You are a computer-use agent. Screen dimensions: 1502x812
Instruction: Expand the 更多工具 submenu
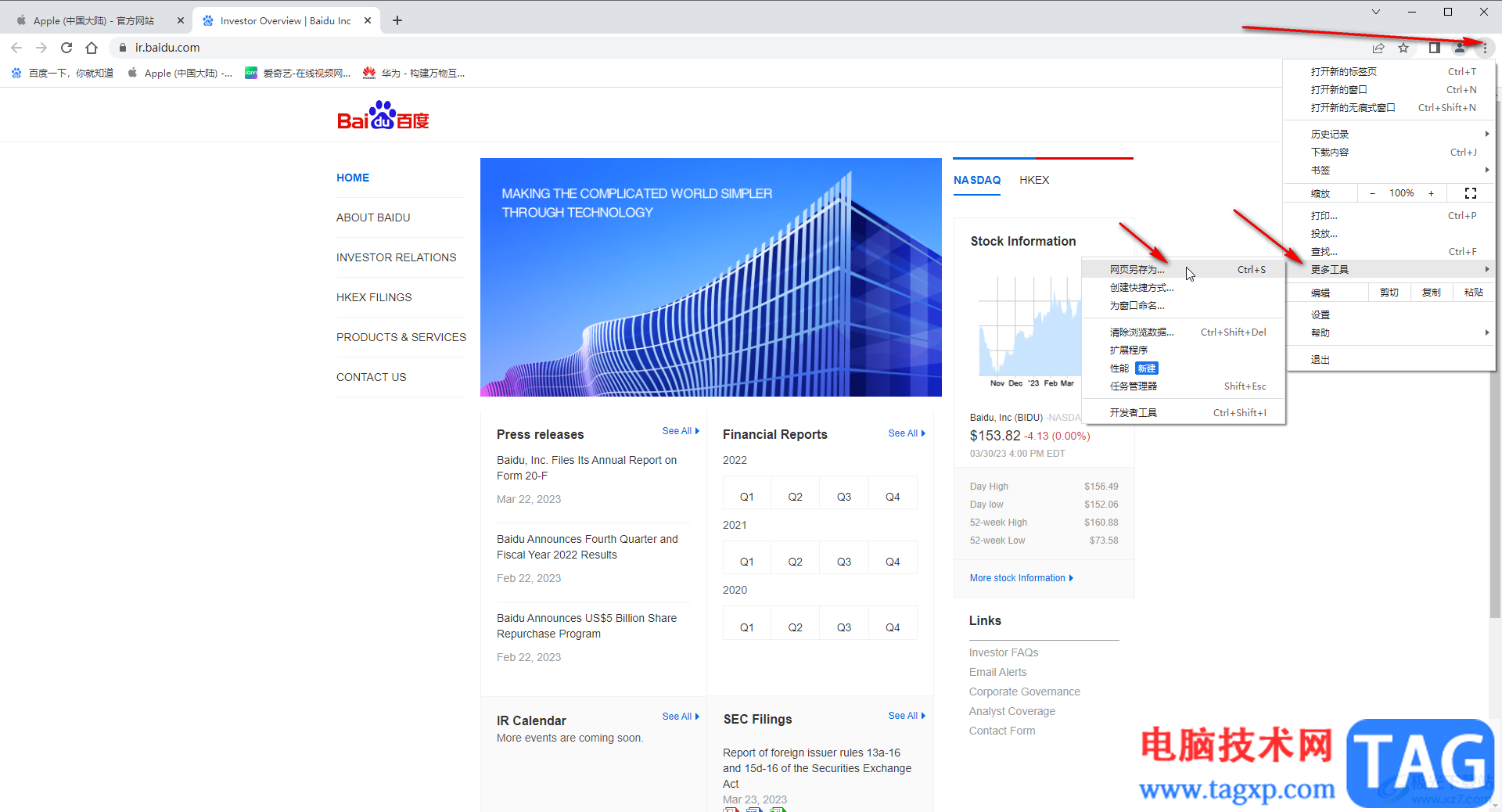(1389, 269)
